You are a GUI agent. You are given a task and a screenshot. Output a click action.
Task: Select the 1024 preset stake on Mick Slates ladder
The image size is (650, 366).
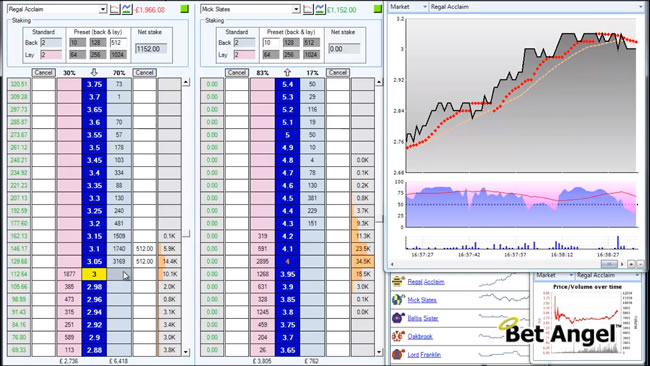click(x=311, y=55)
